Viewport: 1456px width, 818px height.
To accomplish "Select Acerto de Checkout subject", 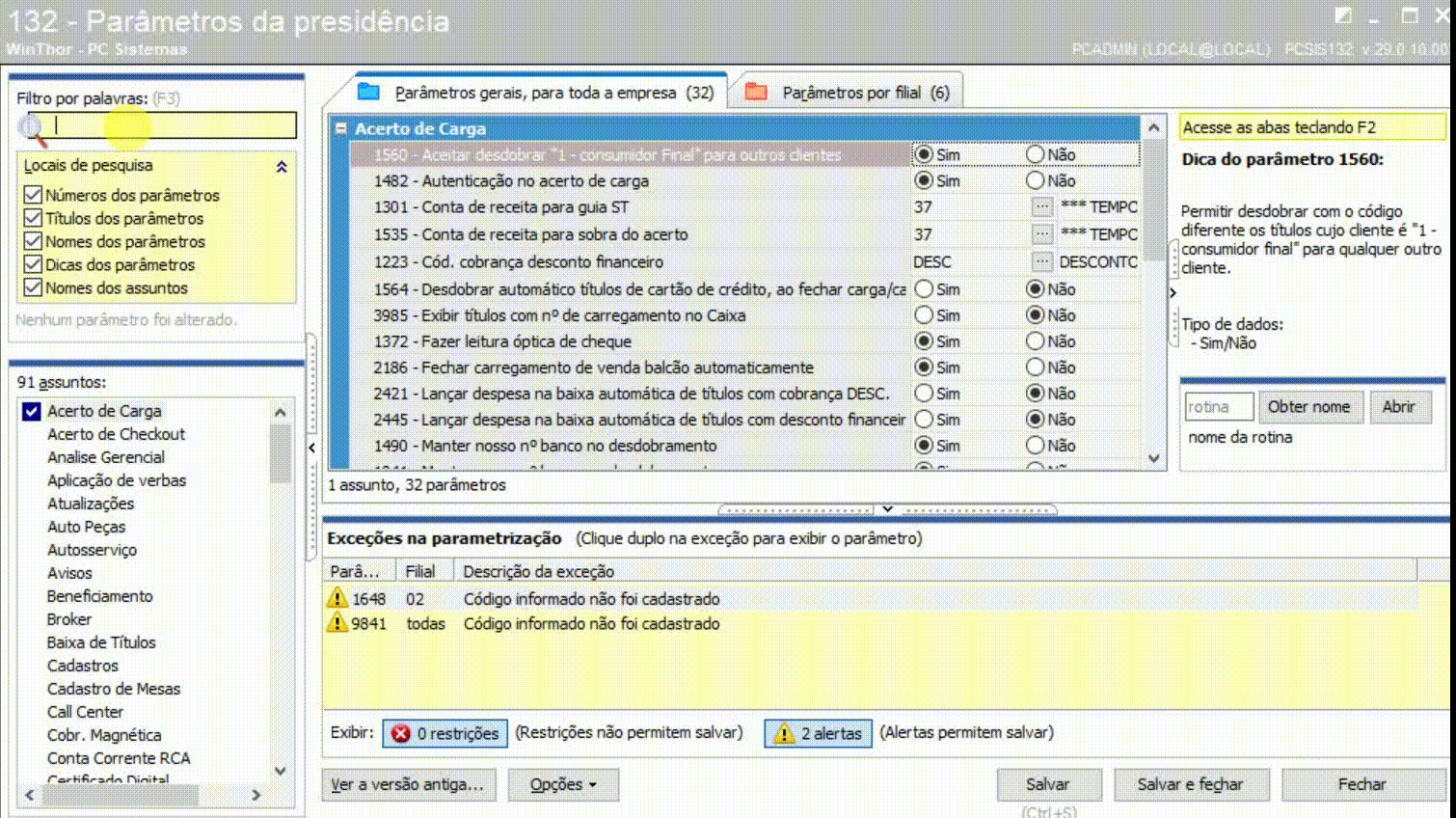I will (116, 434).
